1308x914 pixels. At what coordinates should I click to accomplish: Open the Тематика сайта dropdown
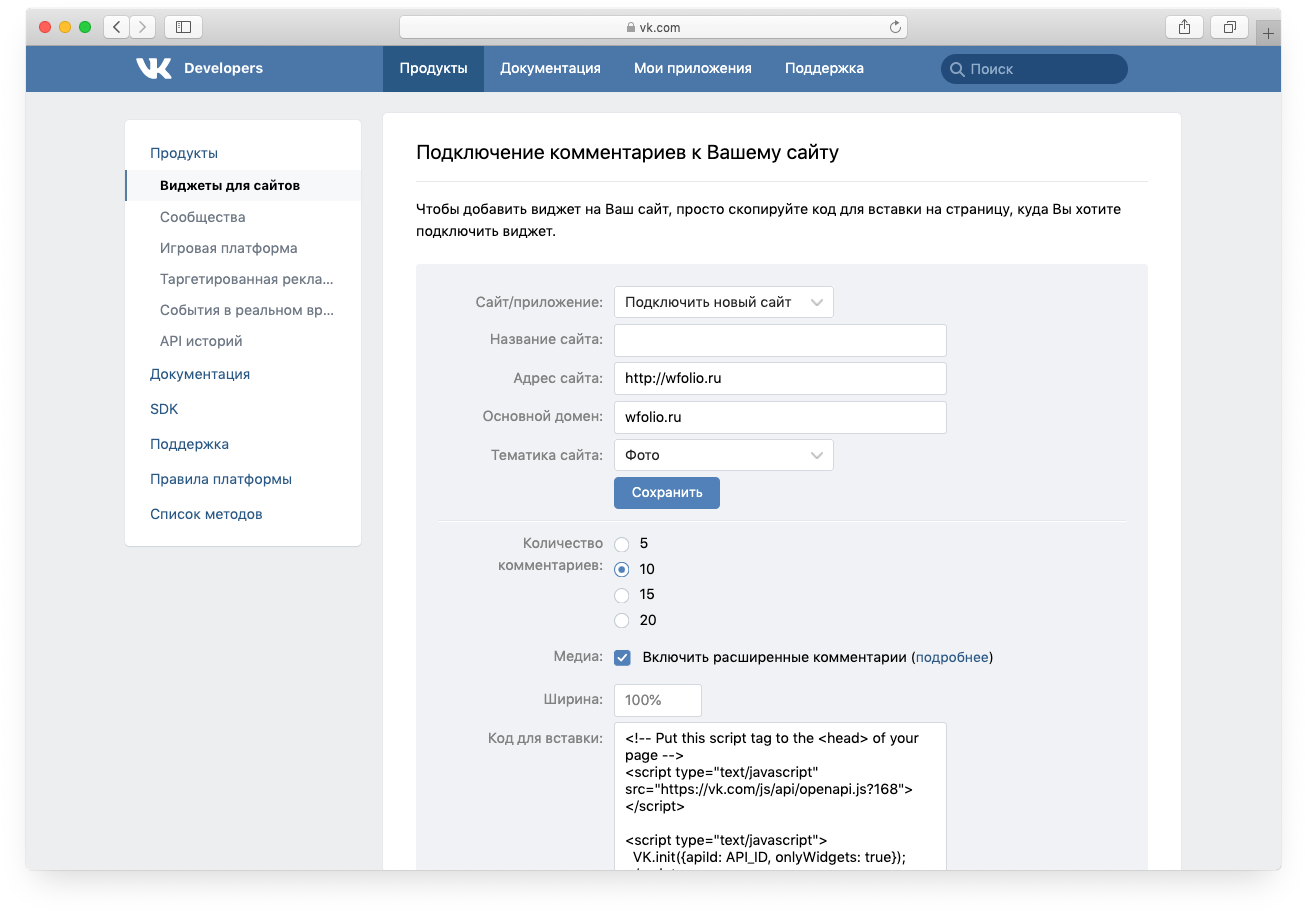[x=724, y=455]
